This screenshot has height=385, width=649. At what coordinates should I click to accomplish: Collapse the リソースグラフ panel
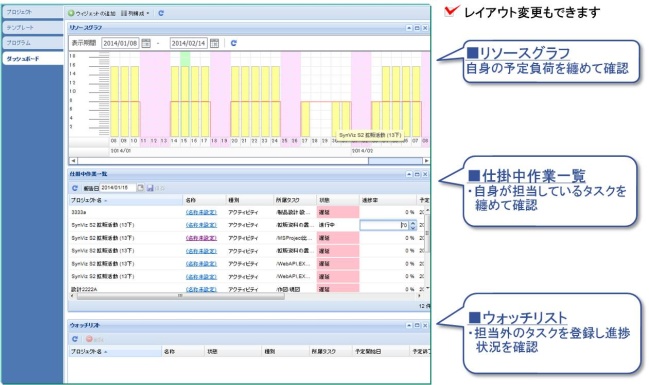tap(409, 28)
